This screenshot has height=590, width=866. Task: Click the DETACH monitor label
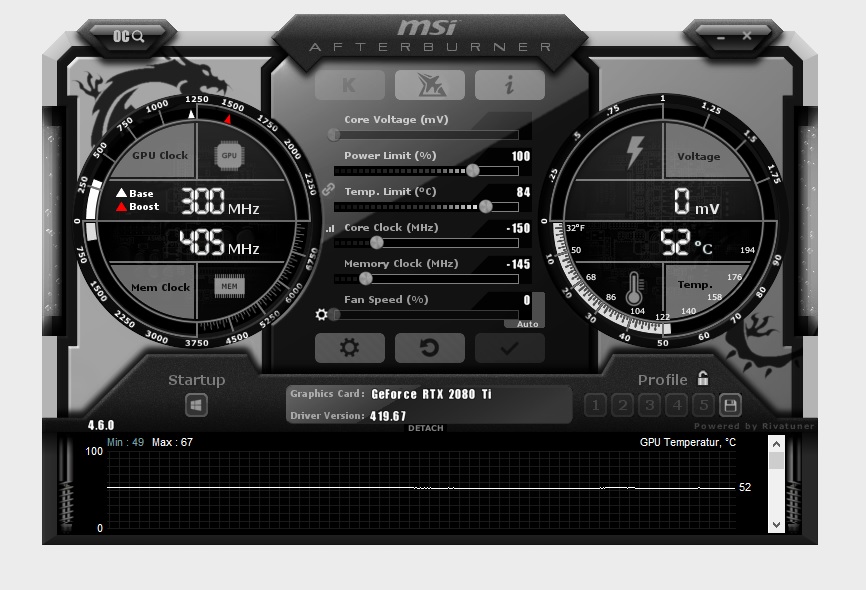coord(426,428)
